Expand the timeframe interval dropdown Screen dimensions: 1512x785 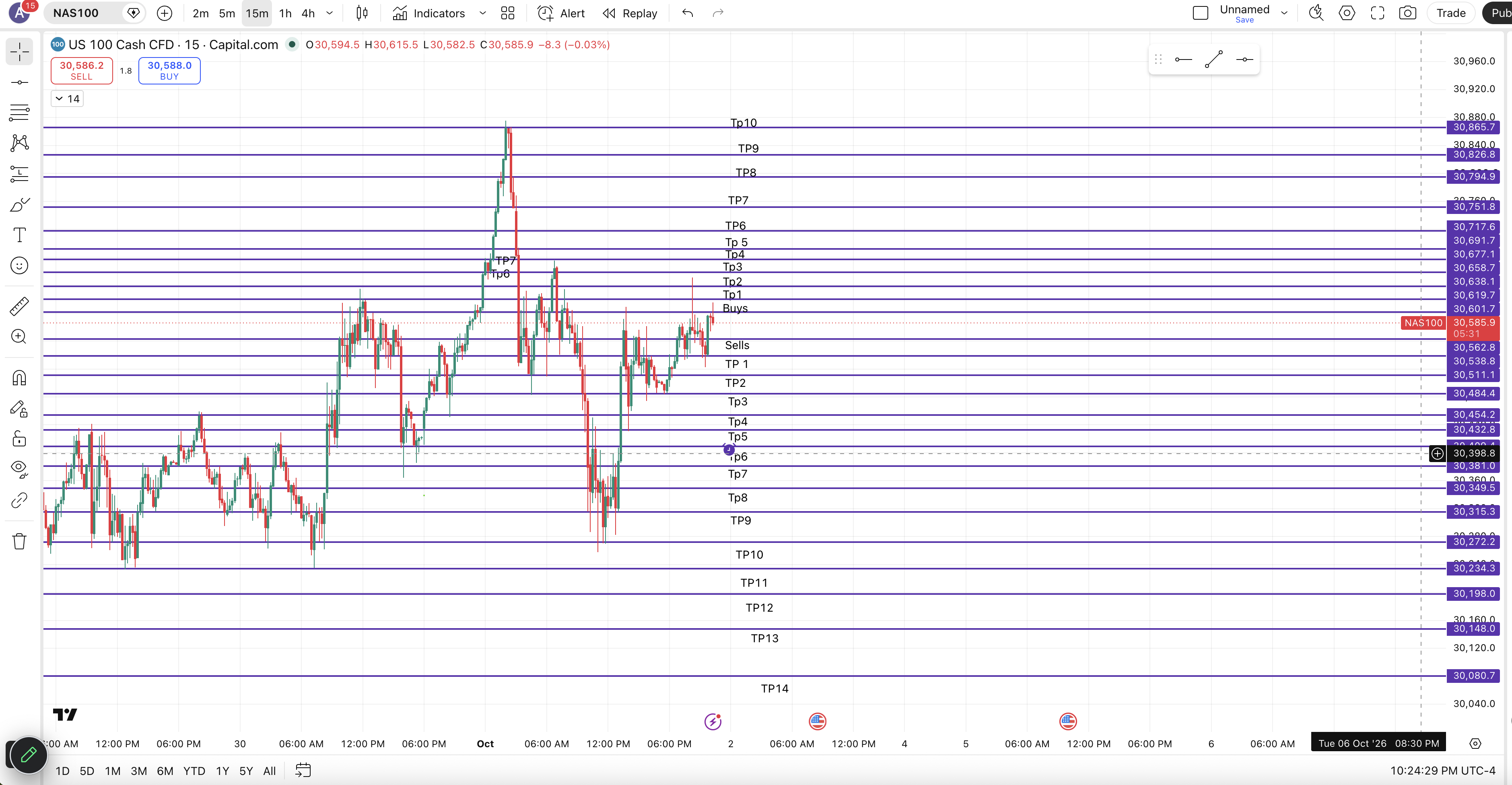tap(330, 13)
